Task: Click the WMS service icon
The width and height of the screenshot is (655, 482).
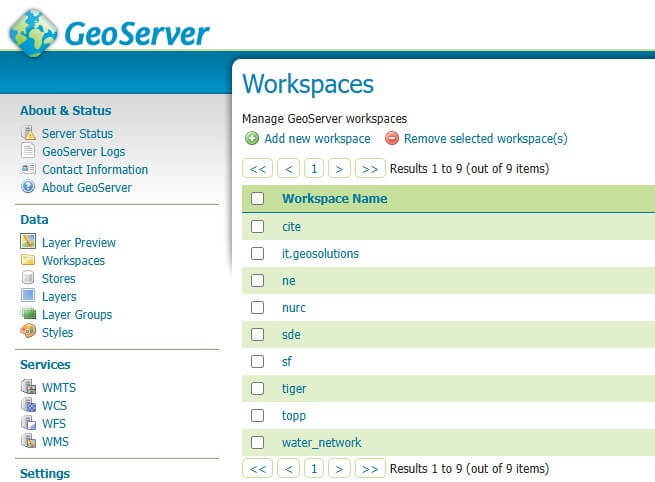Action: pyautogui.click(x=28, y=441)
